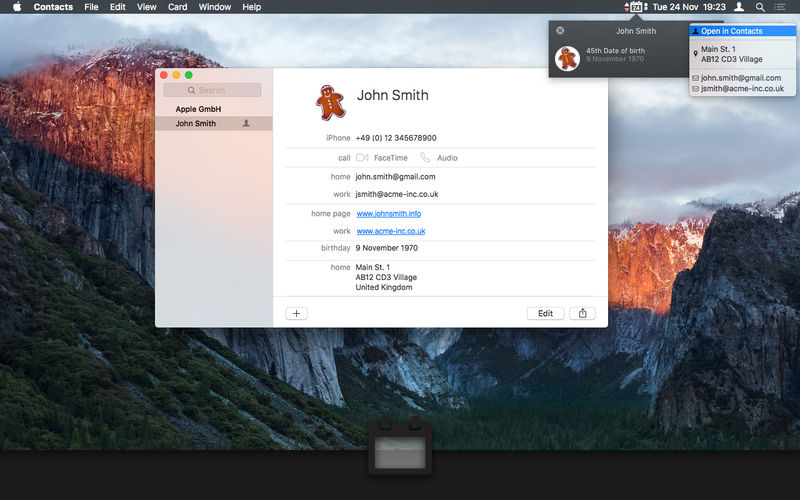The width and height of the screenshot is (800, 500).
Task: Click the FaceTime video call icon
Action: click(362, 158)
